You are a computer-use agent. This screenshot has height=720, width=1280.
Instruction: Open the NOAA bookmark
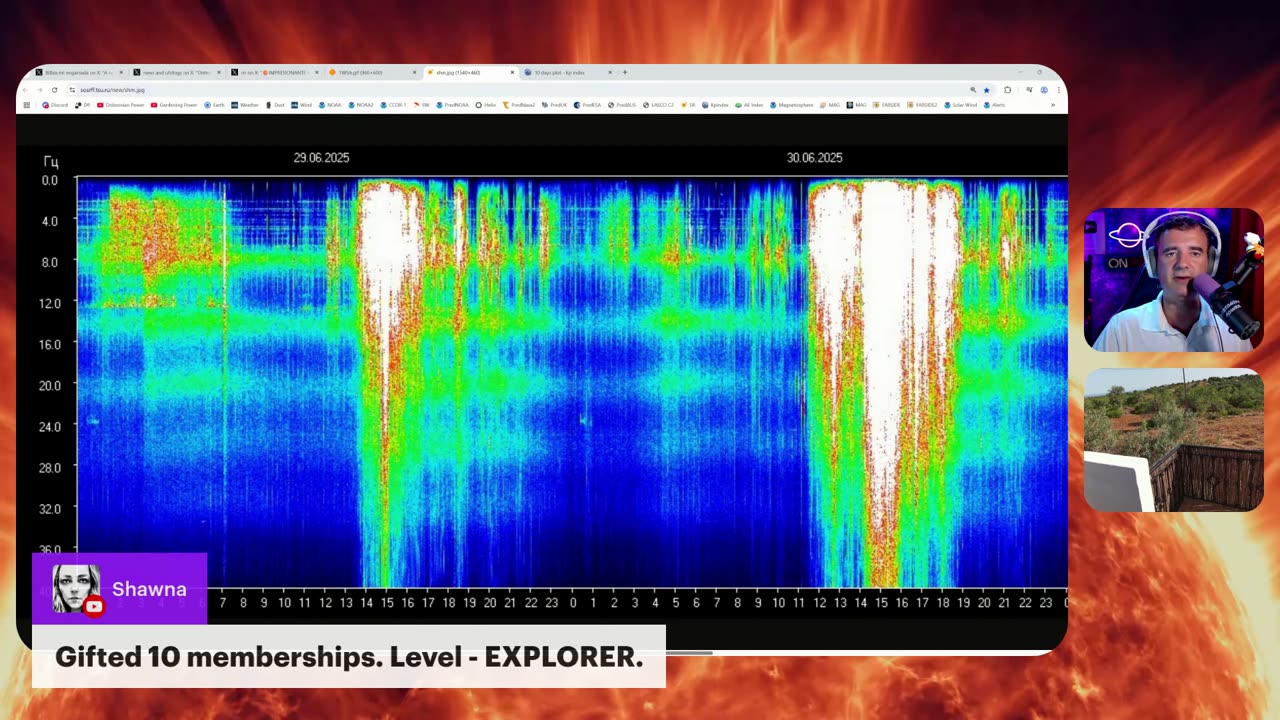point(330,104)
